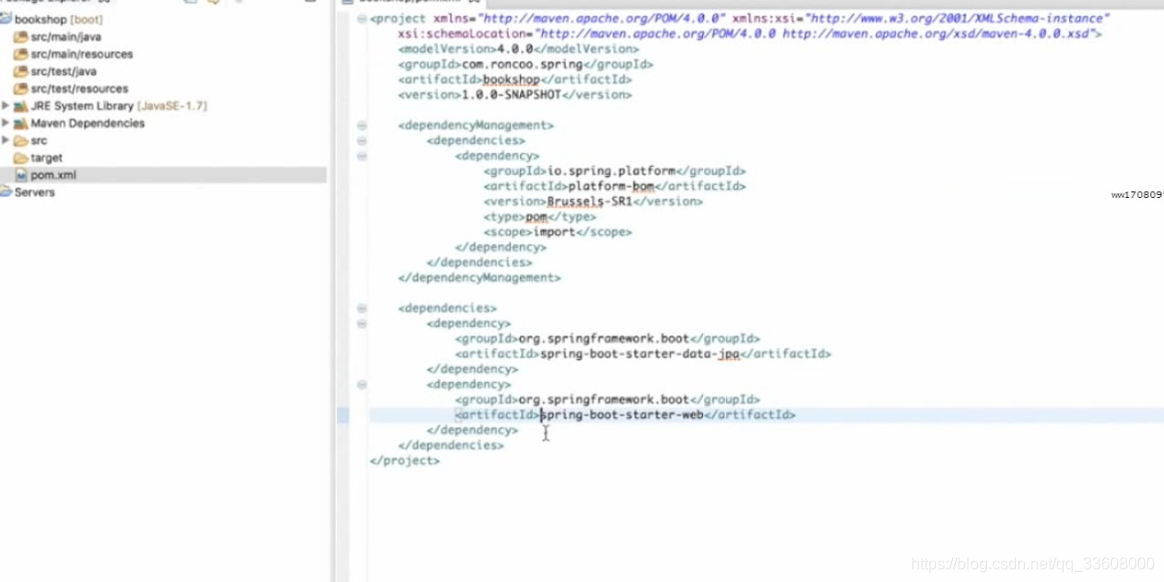Click the src/main/resources folder icon
This screenshot has height=582, width=1164.
[x=21, y=54]
